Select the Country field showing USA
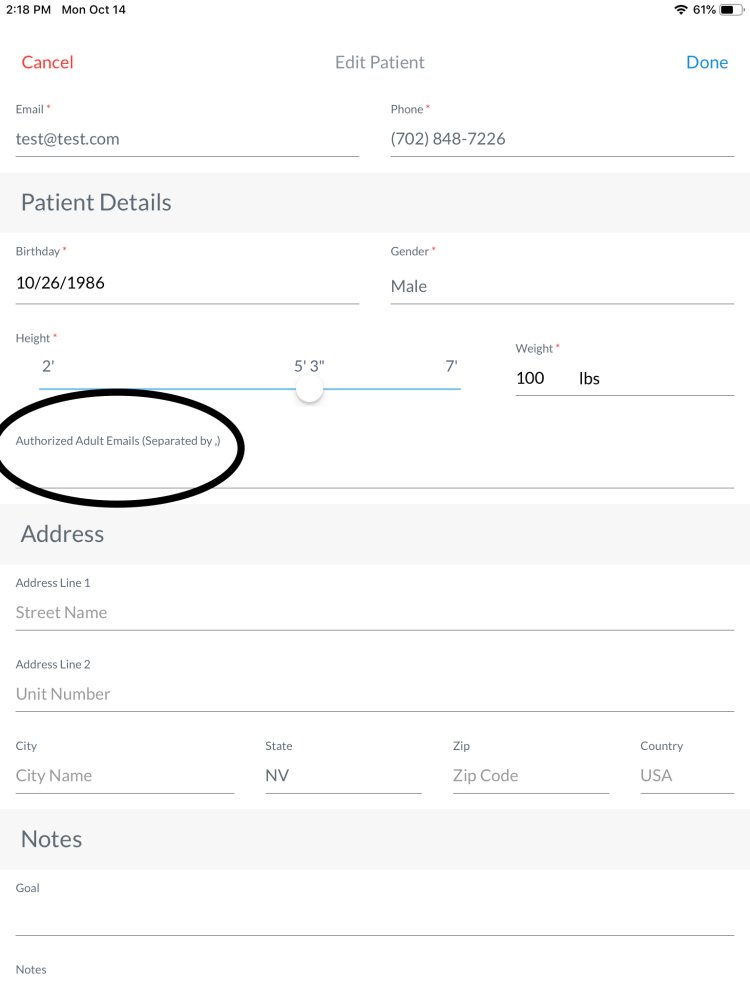Screen dimensions: 750x1000 pyautogui.click(x=686, y=775)
